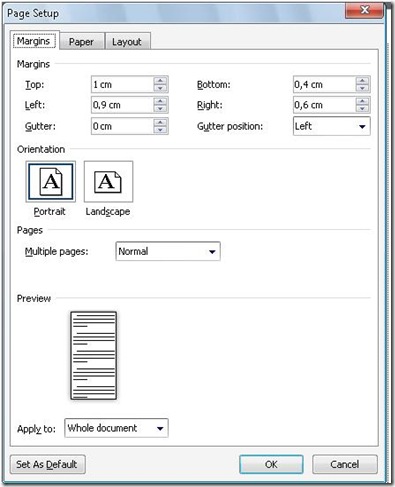Screen dimensions: 395x487
Task: Select Portrait orientation icon
Action: (51, 182)
